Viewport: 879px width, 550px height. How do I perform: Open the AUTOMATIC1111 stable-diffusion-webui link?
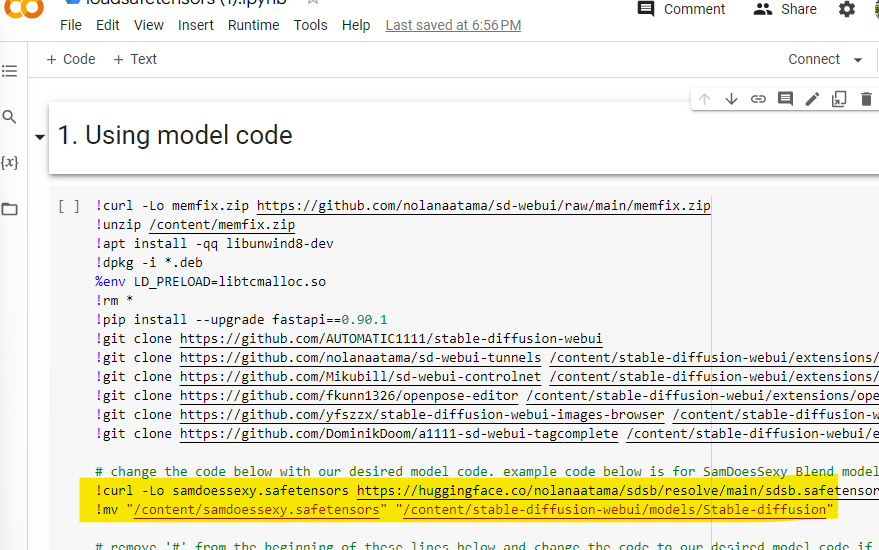391,339
